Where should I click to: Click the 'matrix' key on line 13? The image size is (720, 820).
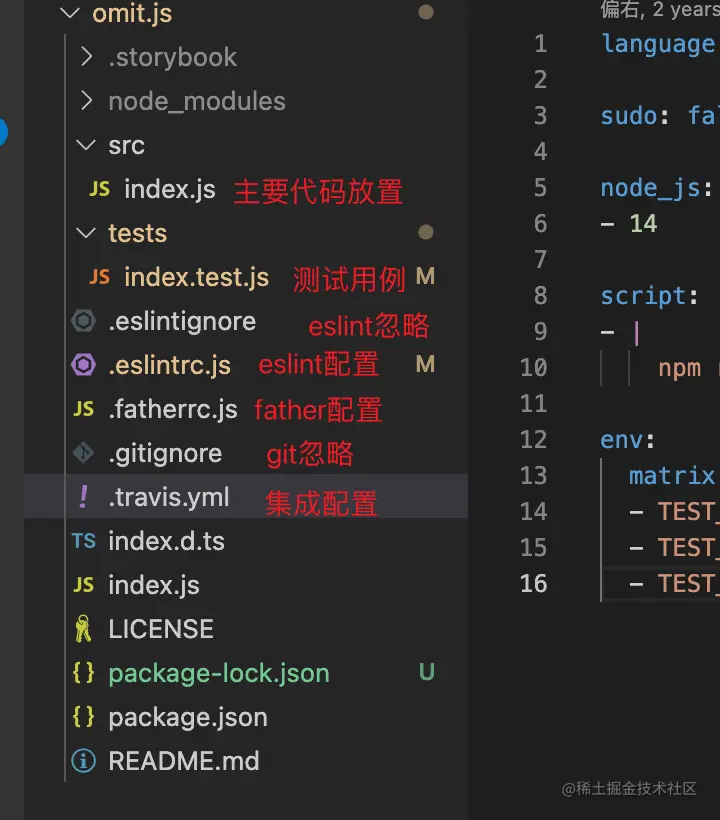pyautogui.click(x=672, y=476)
